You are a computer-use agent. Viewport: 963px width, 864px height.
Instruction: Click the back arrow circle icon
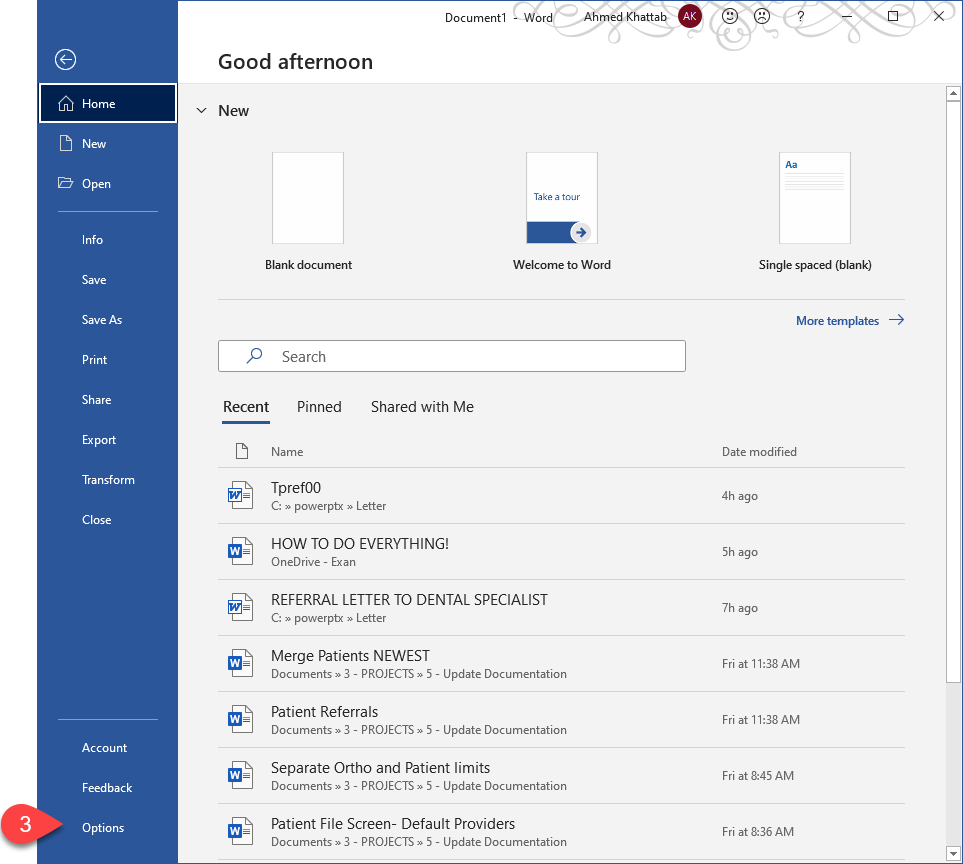pos(66,60)
